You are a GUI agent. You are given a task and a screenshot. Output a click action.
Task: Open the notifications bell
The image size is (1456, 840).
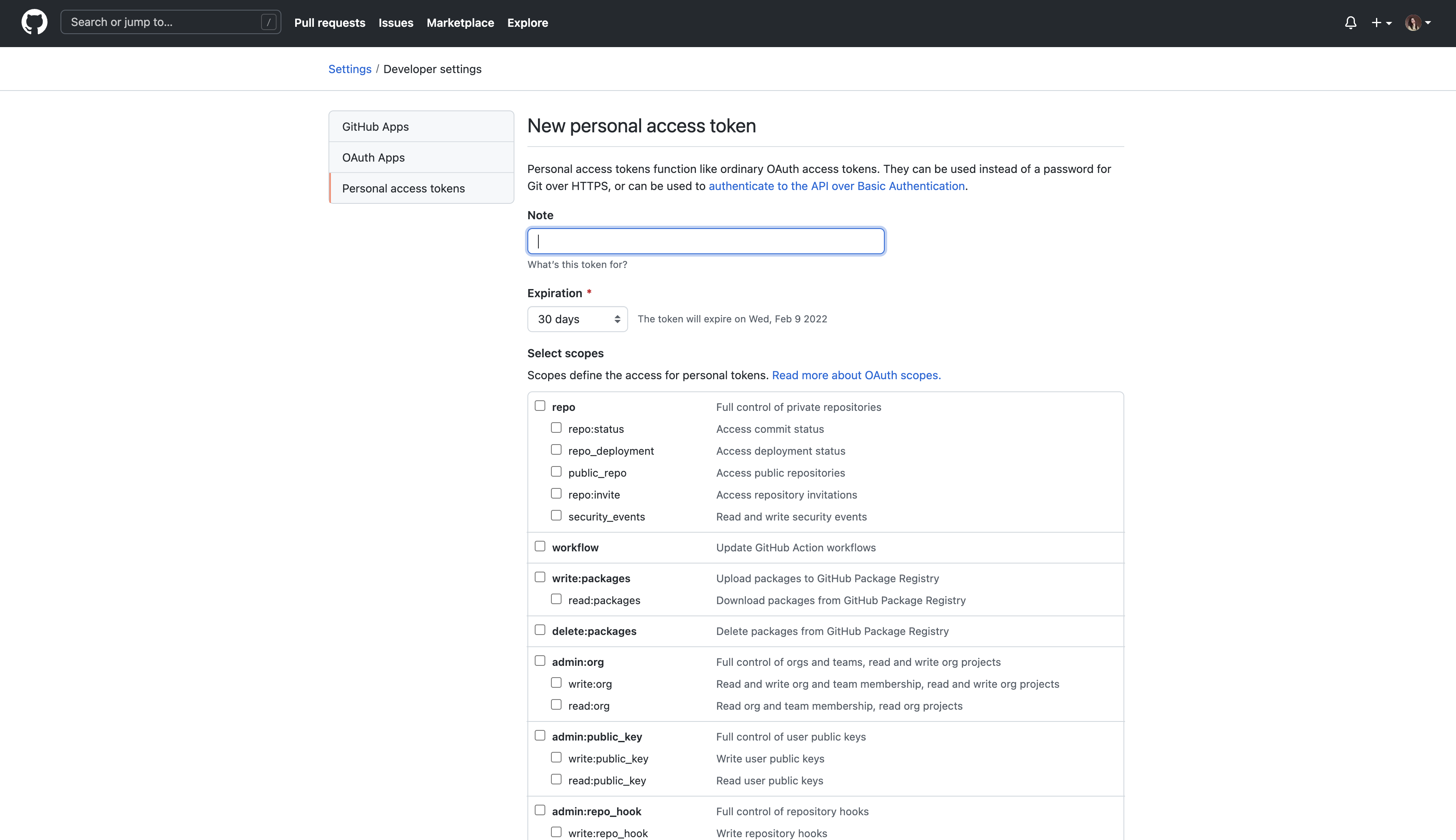coord(1350,22)
